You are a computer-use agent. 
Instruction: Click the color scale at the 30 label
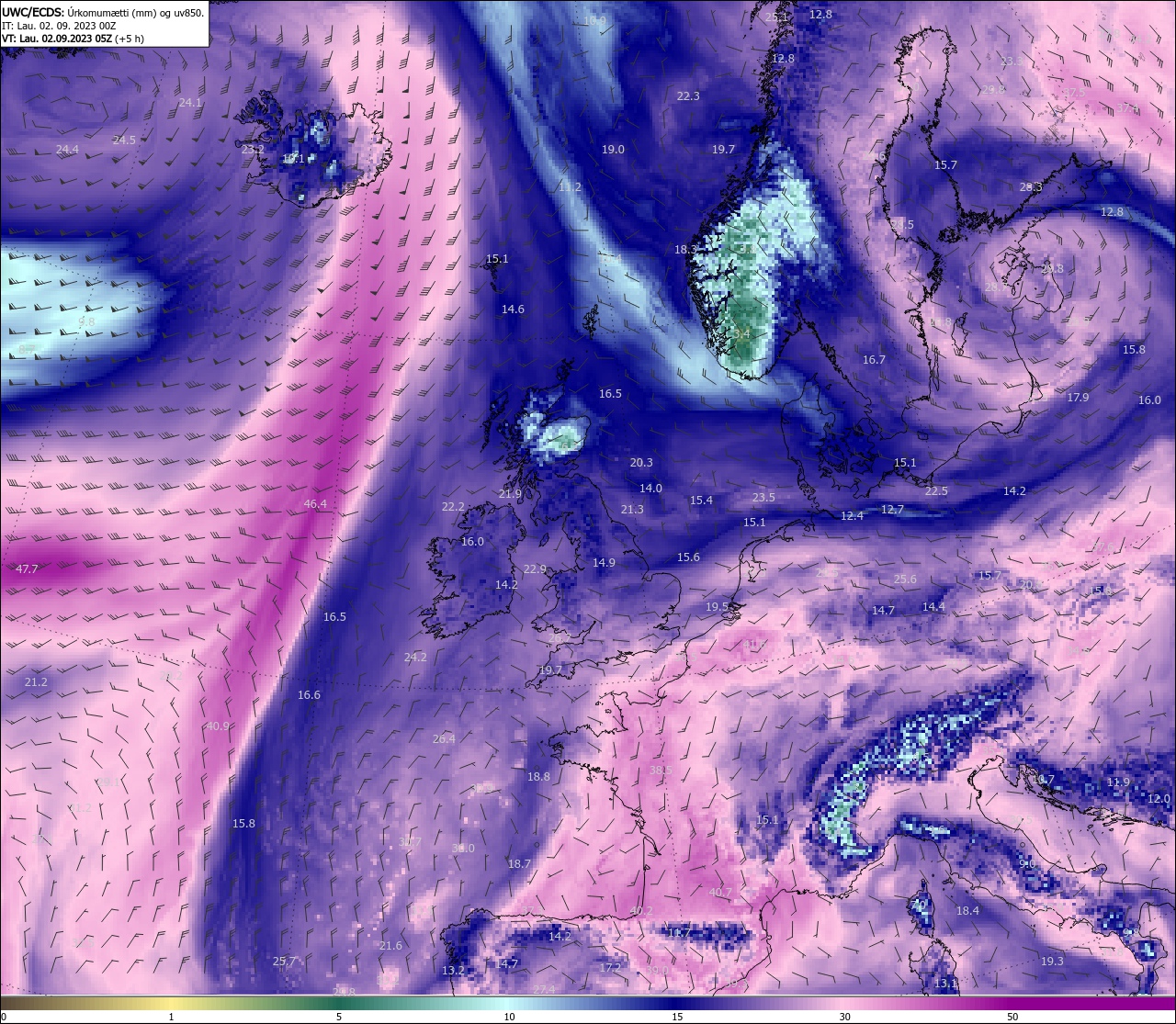click(844, 1017)
